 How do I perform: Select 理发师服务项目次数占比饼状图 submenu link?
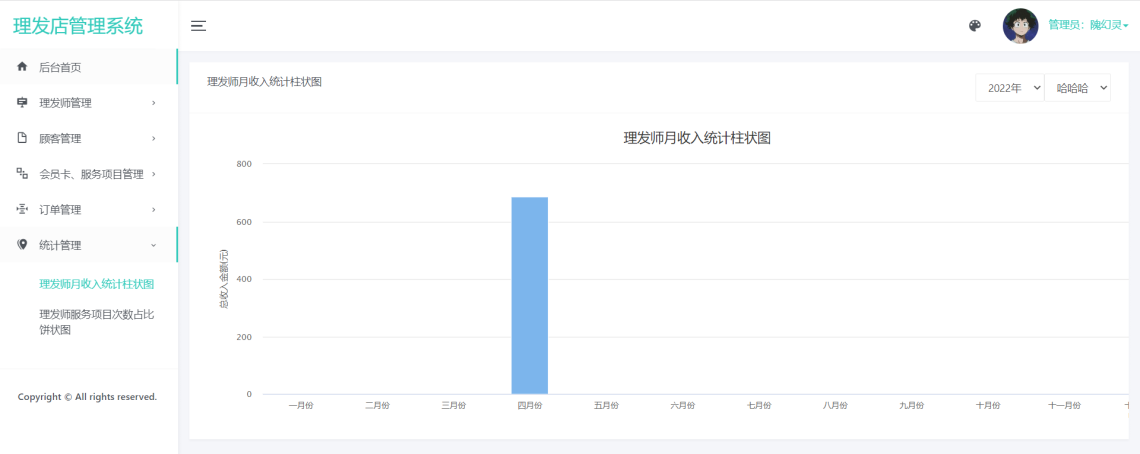pos(97,322)
